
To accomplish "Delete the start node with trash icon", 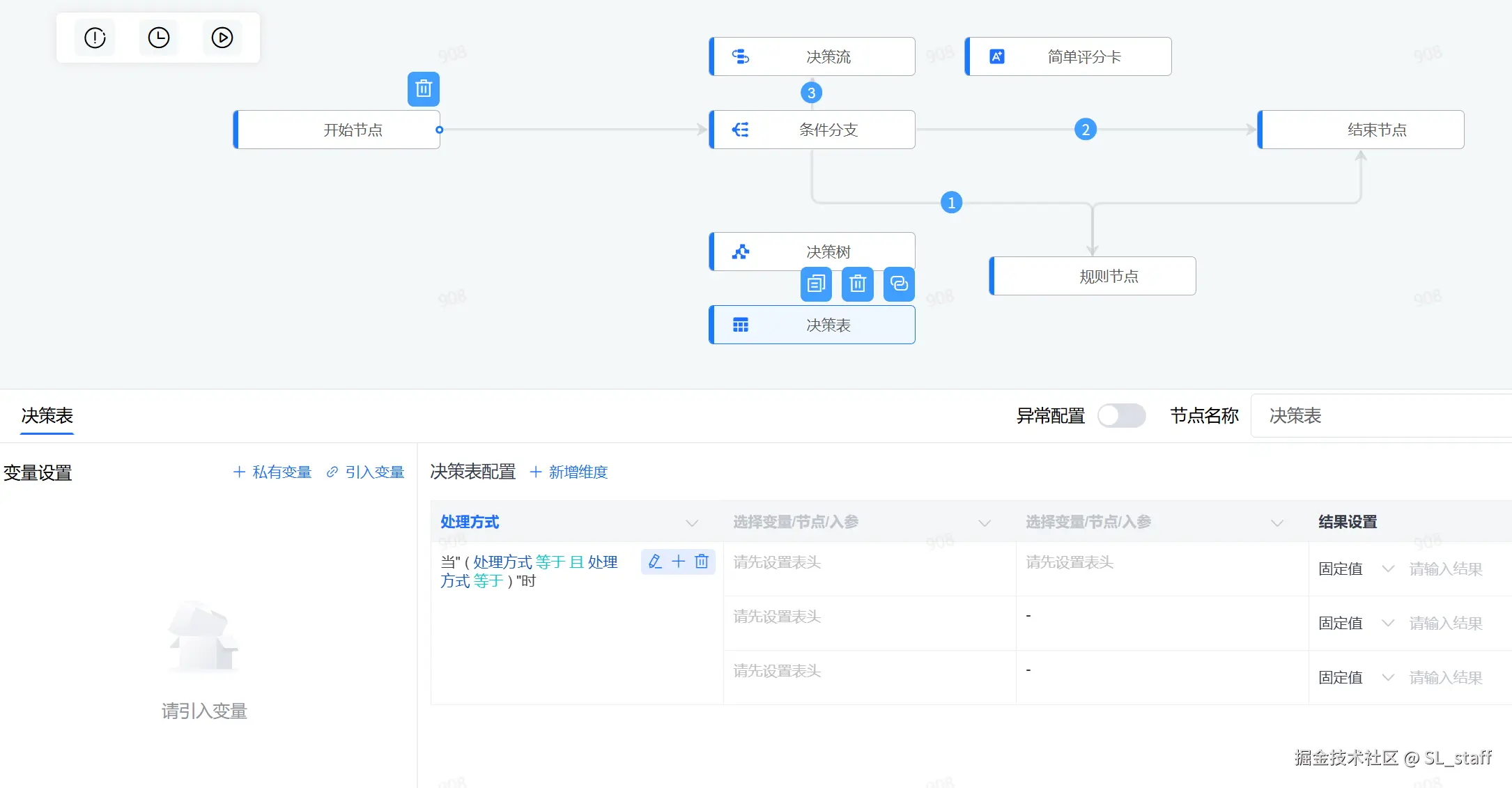I will (424, 89).
